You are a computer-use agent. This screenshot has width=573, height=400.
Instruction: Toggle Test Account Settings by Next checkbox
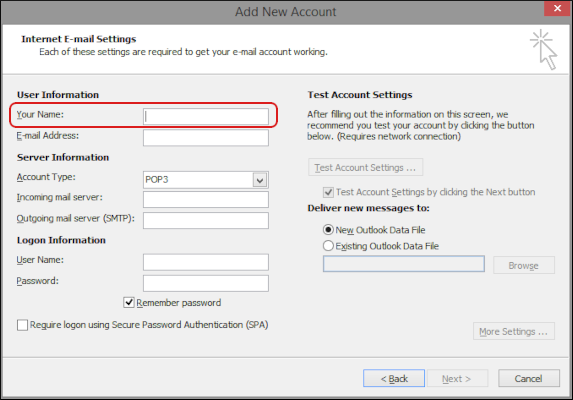(x=328, y=192)
